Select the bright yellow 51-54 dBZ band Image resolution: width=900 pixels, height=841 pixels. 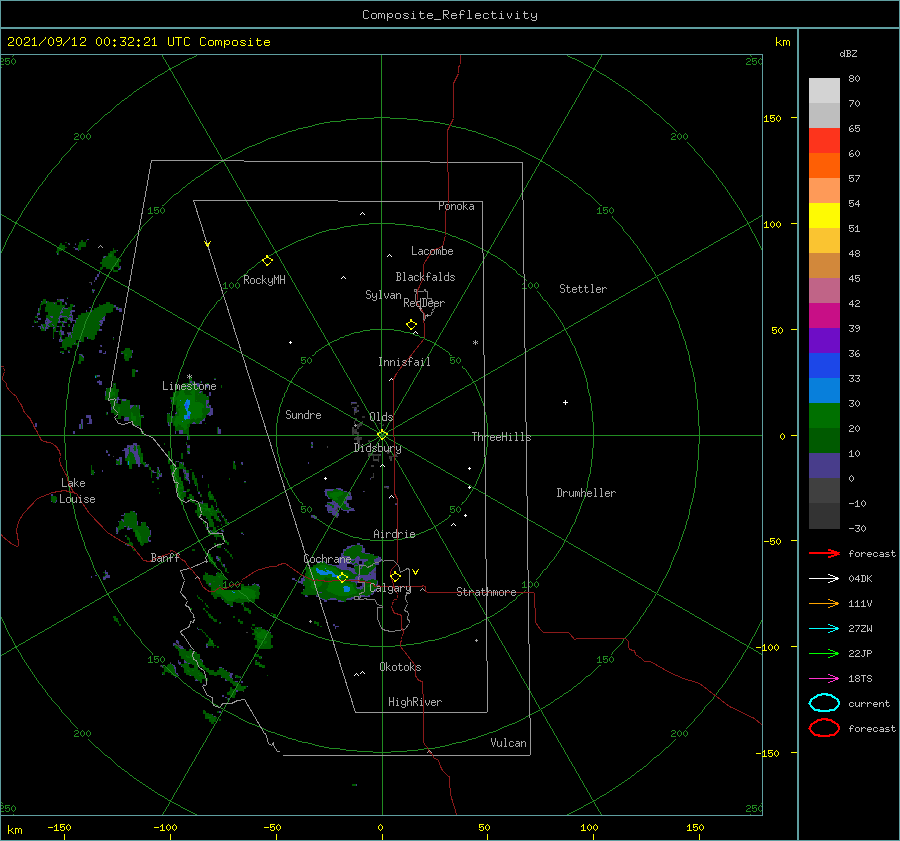coord(824,215)
